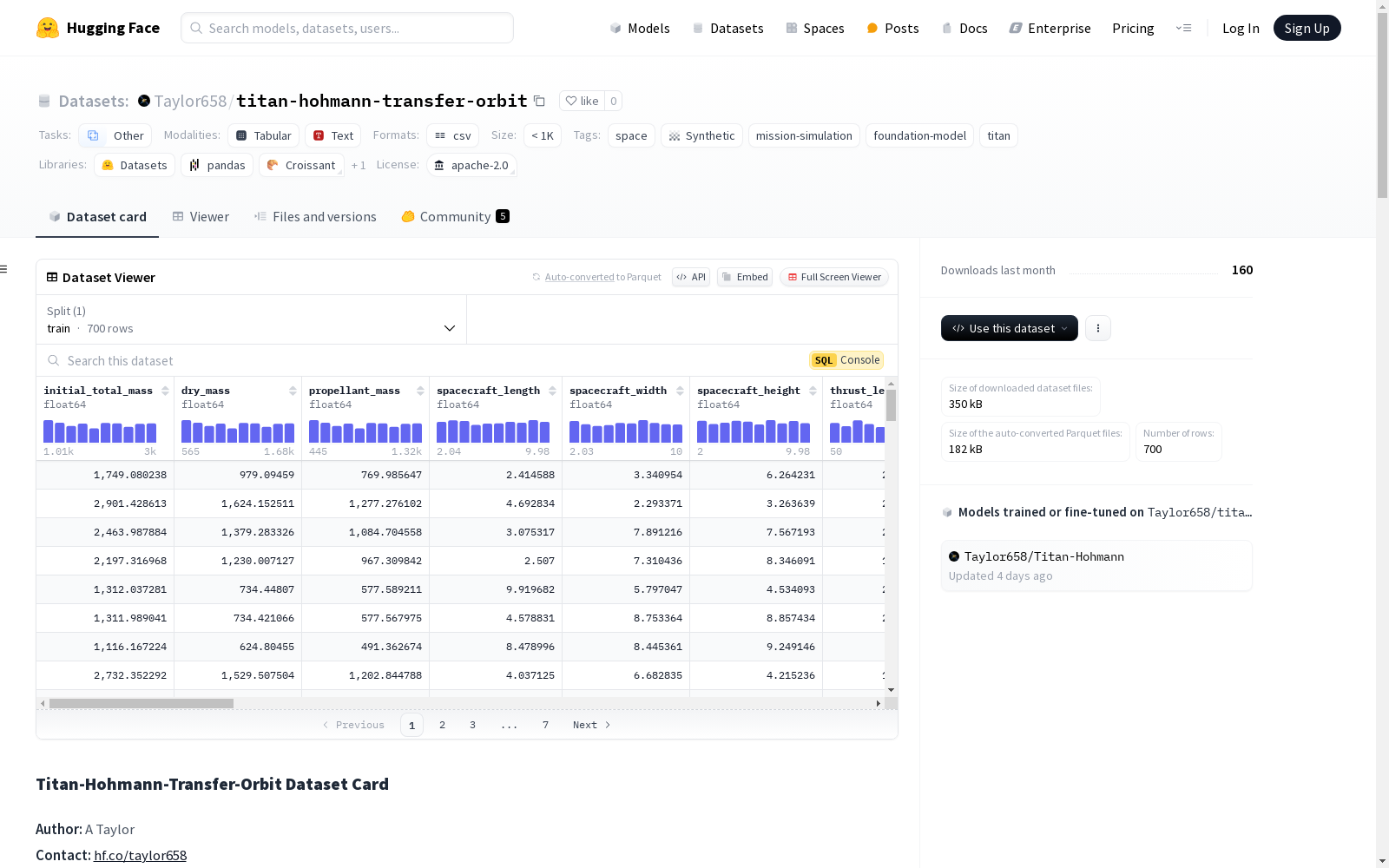This screenshot has width=1389, height=868.
Task: Go to page 2 of the table
Action: click(x=442, y=725)
